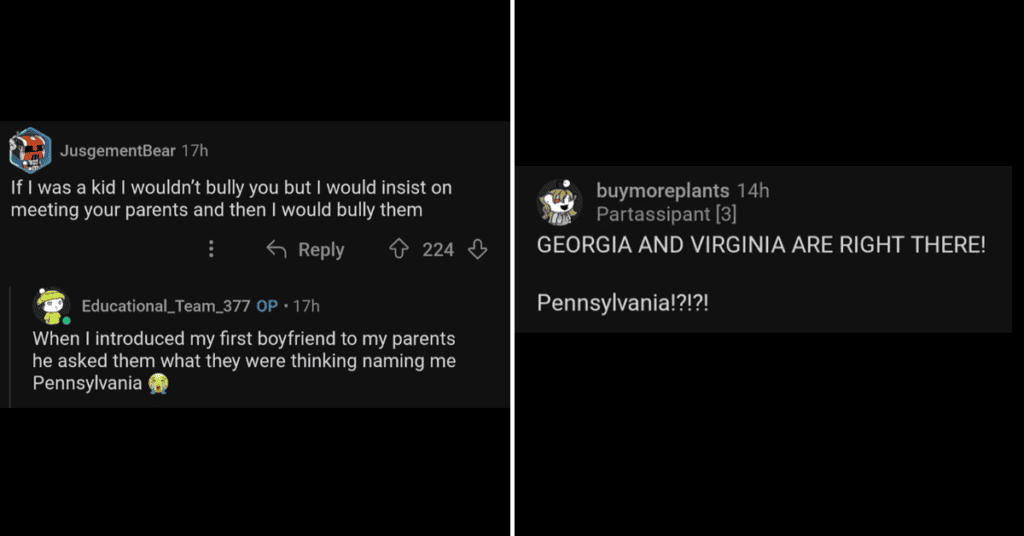The image size is (1024, 536).
Task: Click the blue OP badge
Action: tap(267, 306)
